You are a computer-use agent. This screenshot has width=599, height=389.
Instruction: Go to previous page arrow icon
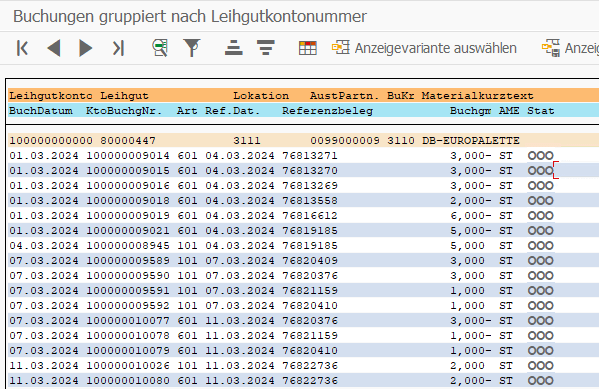tap(54, 48)
